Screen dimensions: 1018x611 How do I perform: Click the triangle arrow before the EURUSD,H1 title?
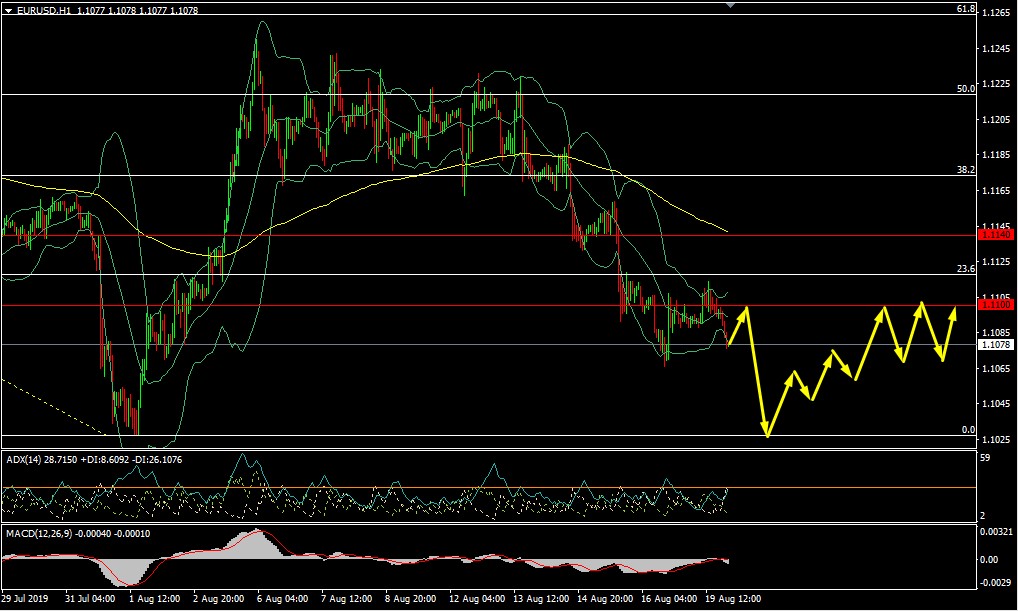[8, 9]
